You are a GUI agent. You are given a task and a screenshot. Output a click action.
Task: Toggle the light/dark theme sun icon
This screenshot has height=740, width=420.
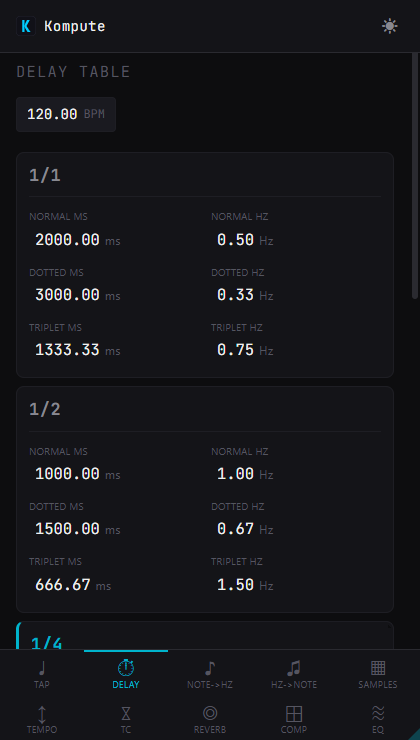389,26
